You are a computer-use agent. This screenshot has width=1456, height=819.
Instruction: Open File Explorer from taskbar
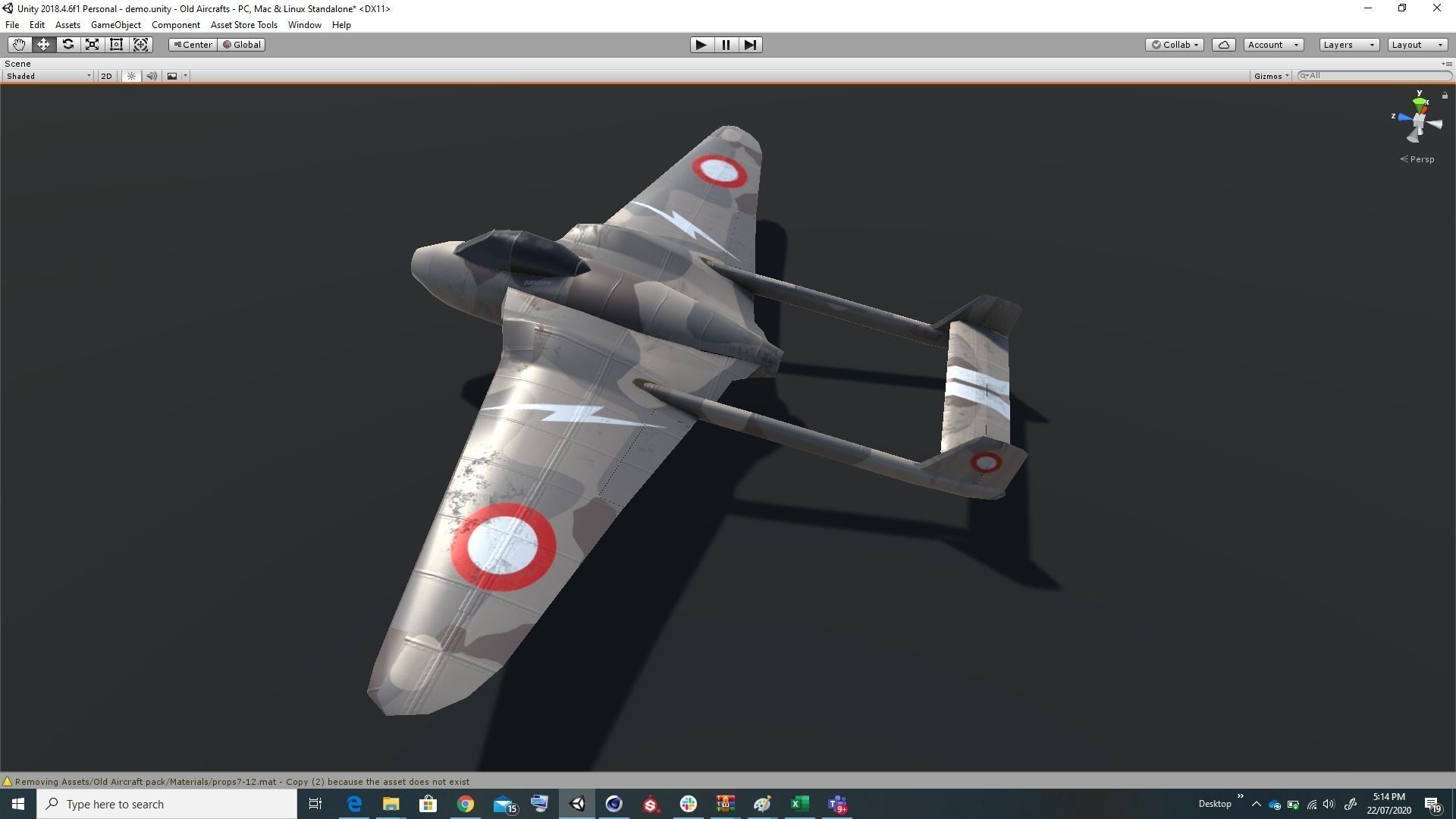[391, 804]
